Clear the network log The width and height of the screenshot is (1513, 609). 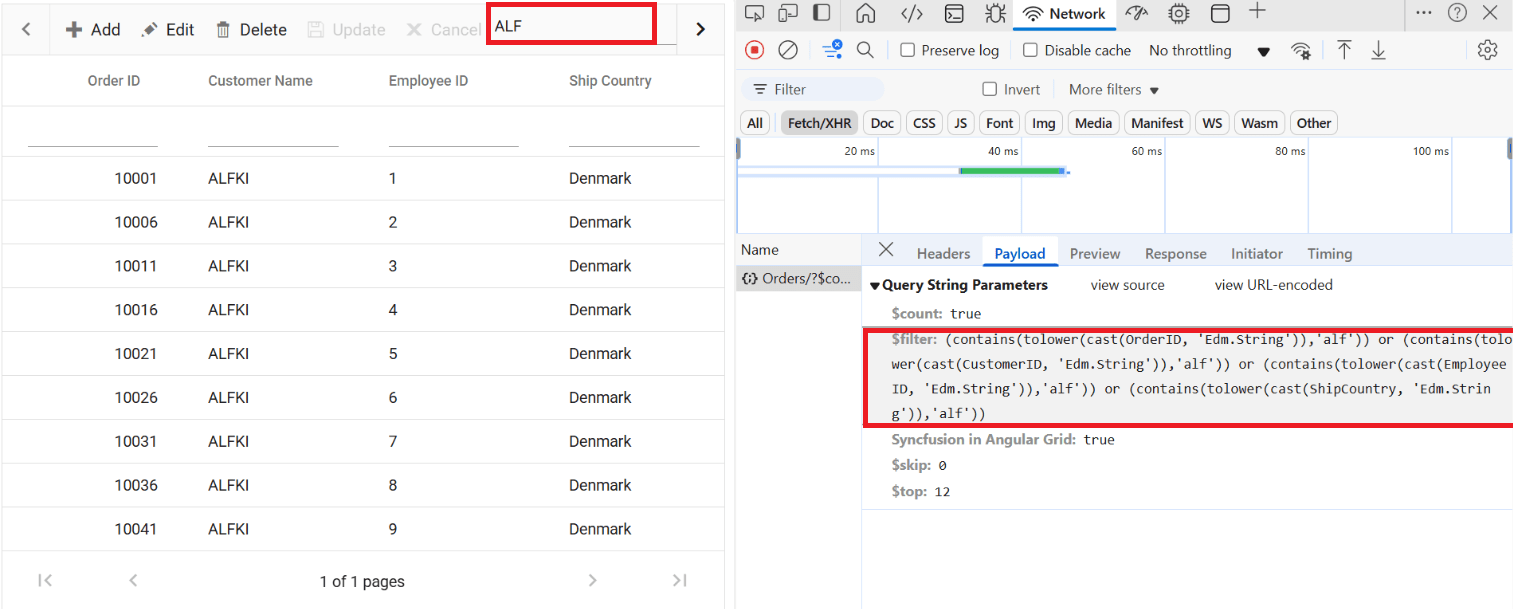tap(788, 50)
